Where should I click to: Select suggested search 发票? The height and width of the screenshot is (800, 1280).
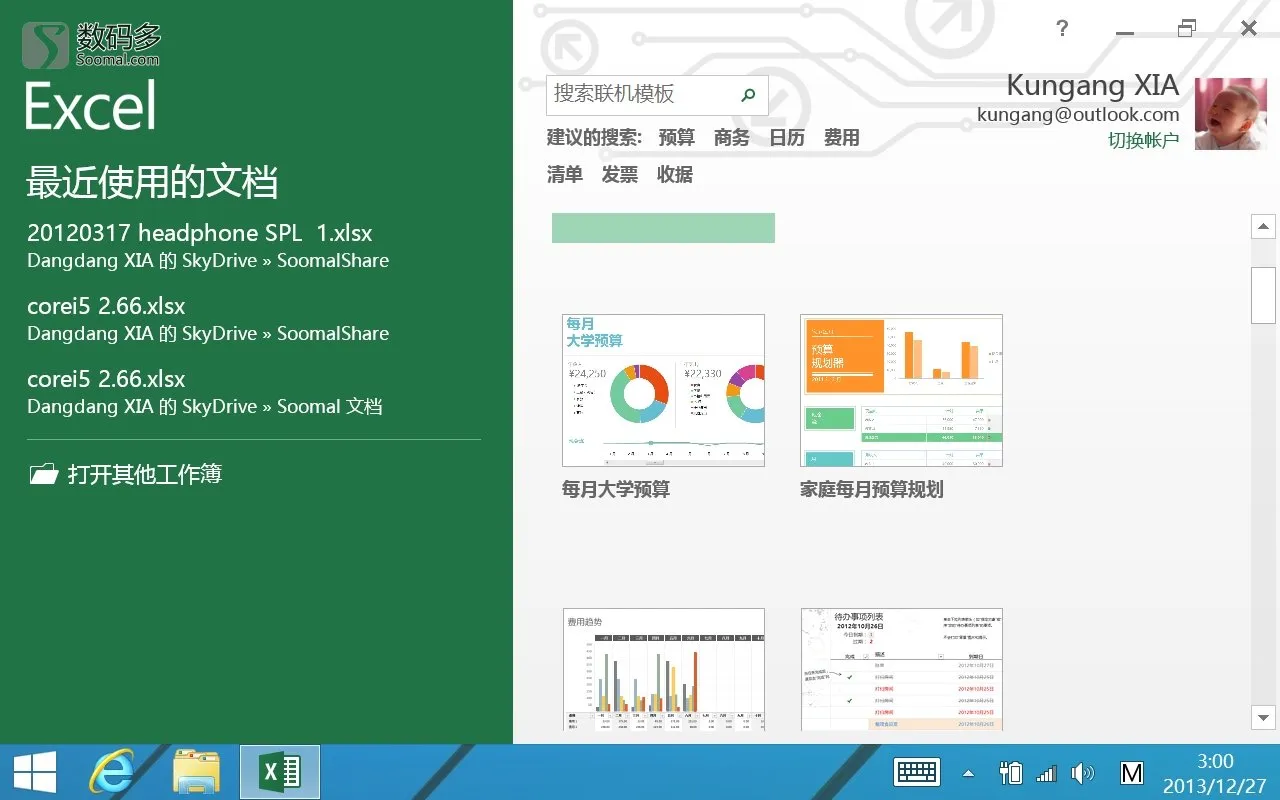[620, 175]
